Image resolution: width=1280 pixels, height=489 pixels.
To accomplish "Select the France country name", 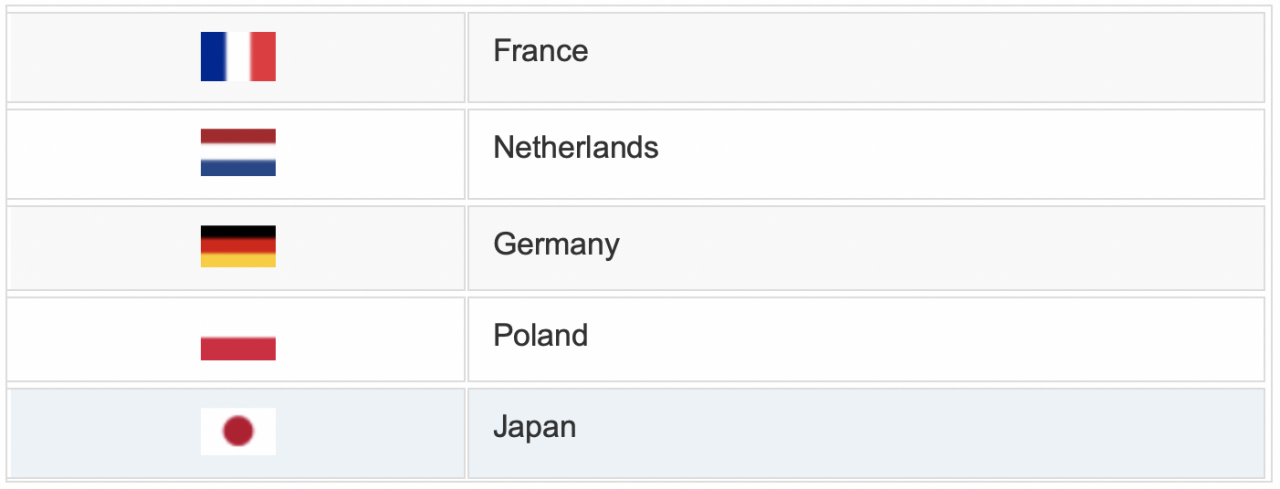I will 541,51.
